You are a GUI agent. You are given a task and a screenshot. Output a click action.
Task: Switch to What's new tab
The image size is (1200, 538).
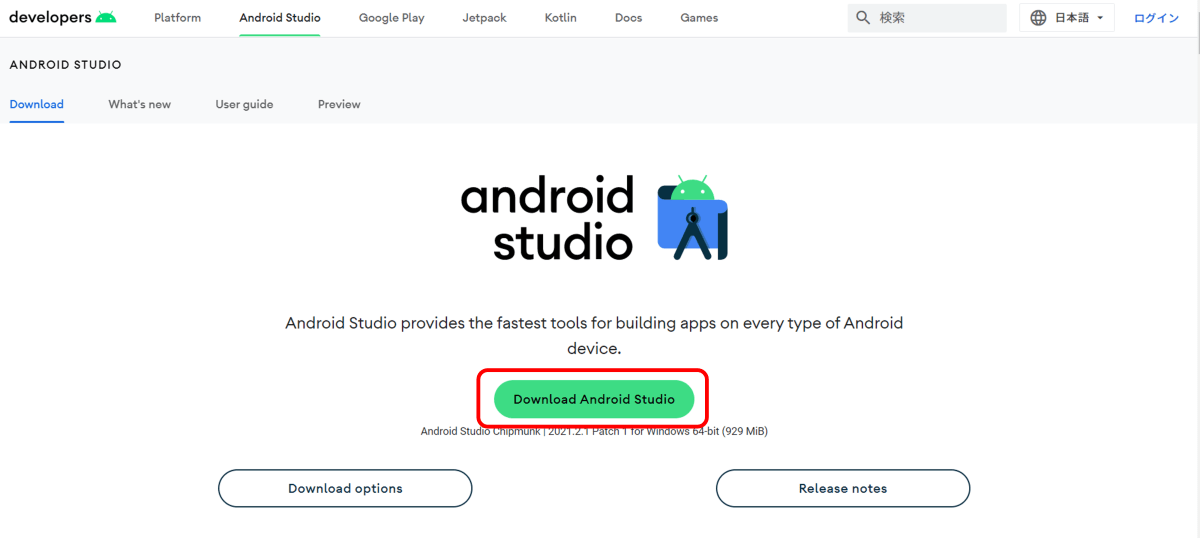140,104
